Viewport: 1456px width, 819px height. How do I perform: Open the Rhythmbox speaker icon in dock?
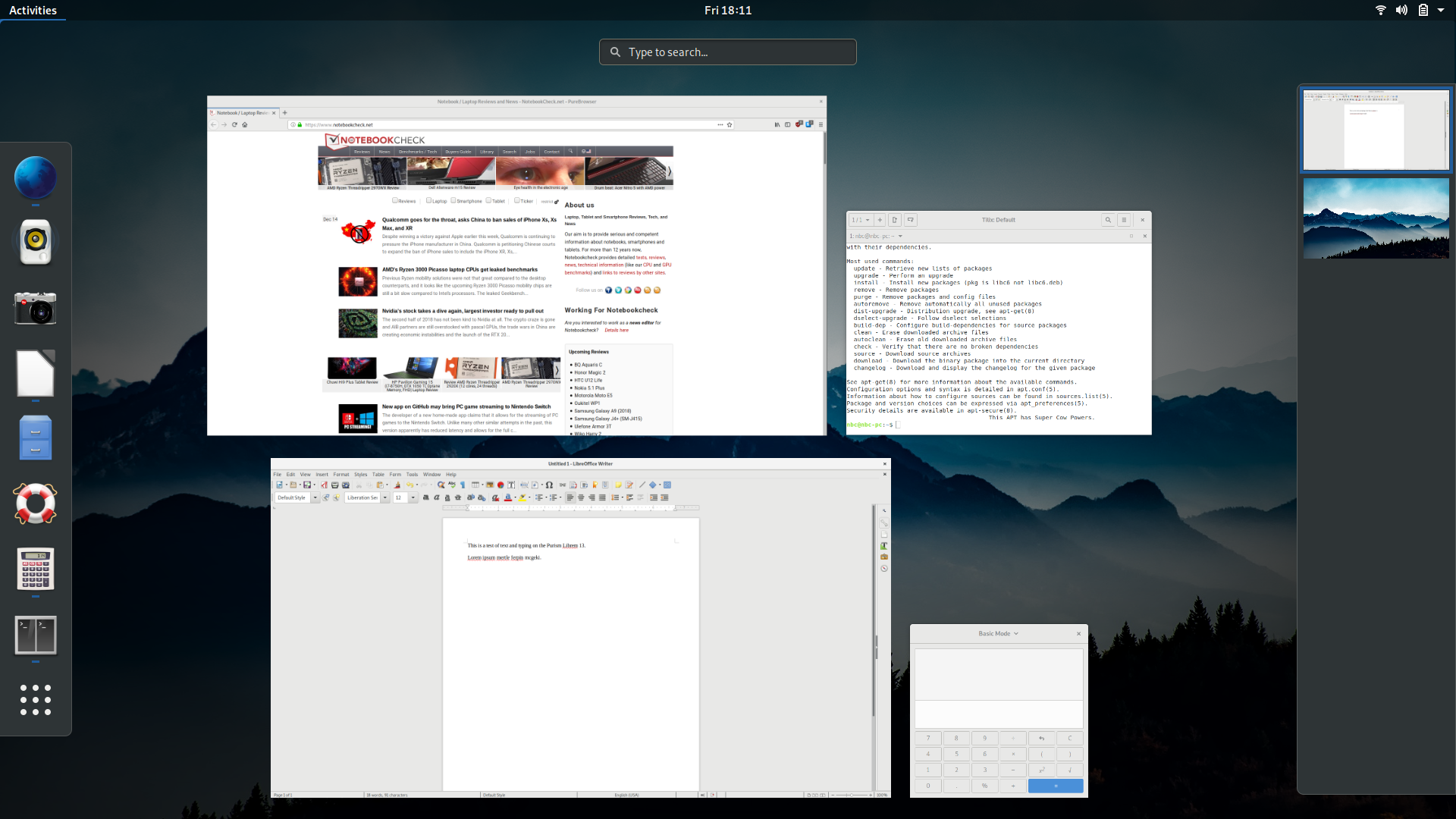tap(35, 242)
